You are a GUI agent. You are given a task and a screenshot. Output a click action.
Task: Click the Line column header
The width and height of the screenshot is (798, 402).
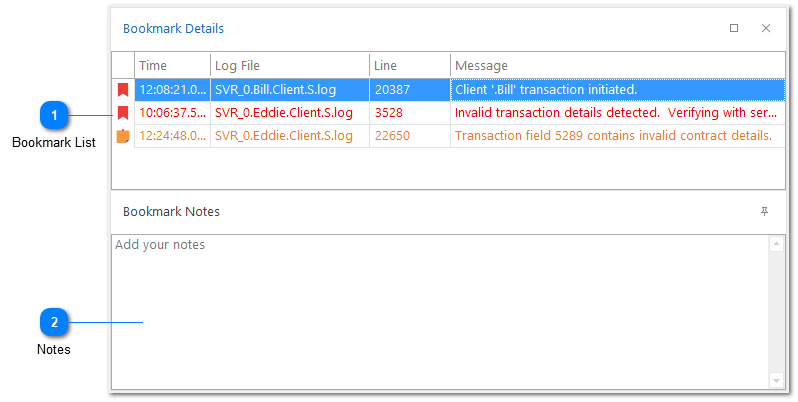click(409, 66)
